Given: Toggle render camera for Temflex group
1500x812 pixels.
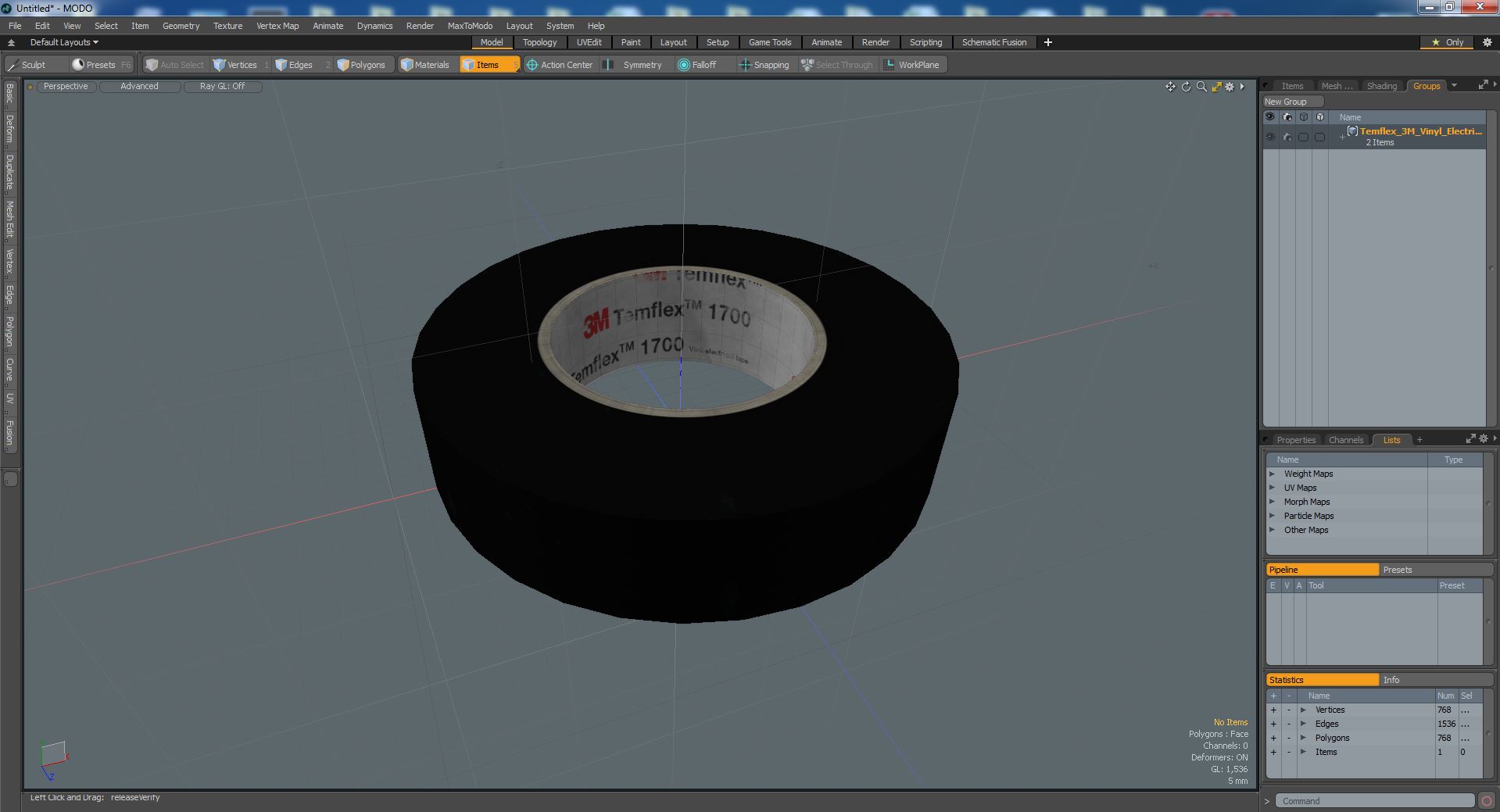Looking at the screenshot, I should click(1287, 137).
